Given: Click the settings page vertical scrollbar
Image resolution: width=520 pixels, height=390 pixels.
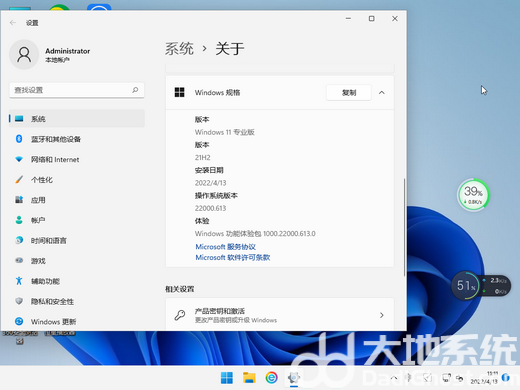Looking at the screenshot, I should [404, 227].
